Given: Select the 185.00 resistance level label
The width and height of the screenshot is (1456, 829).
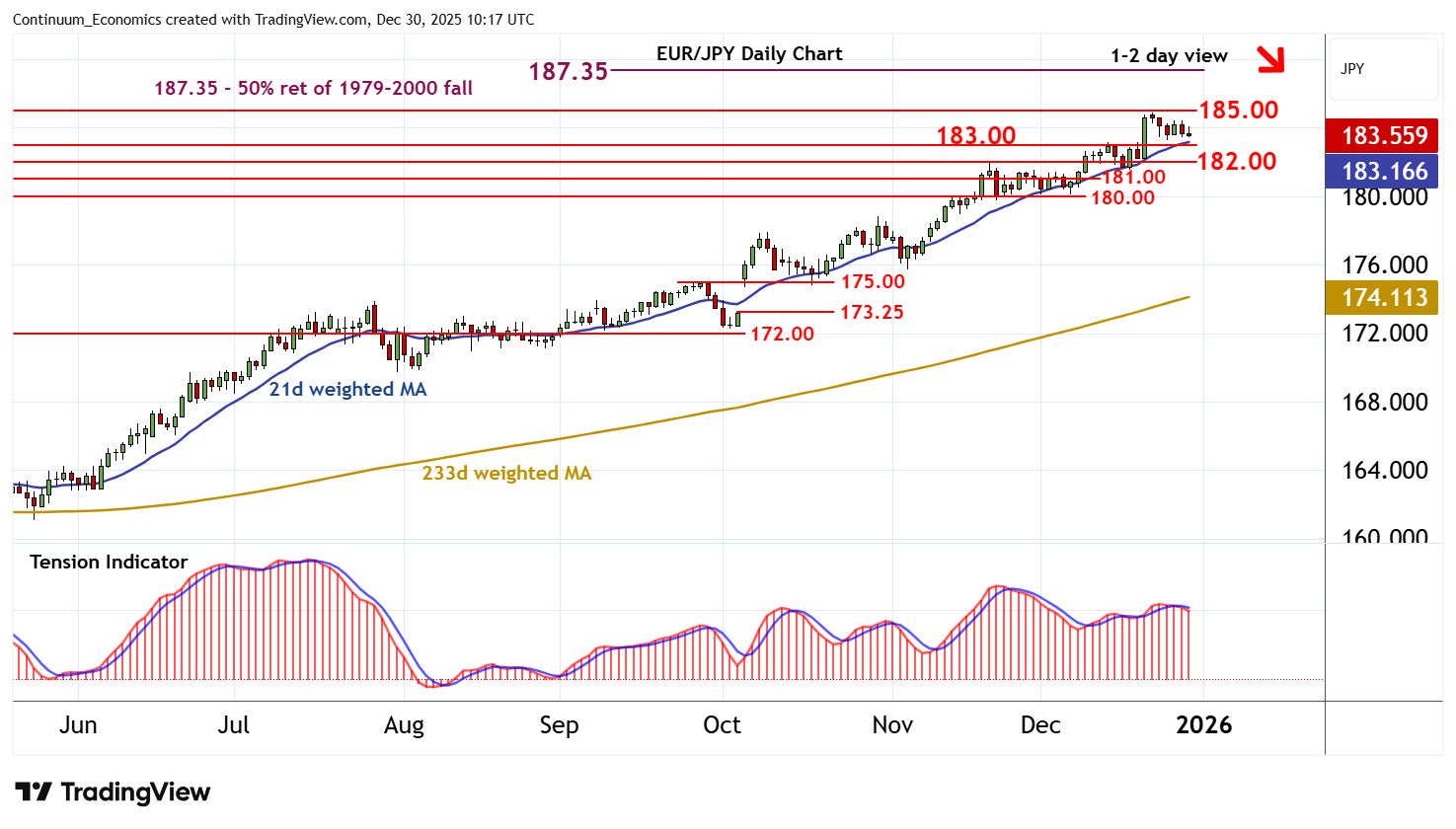Looking at the screenshot, I should point(1238,111).
